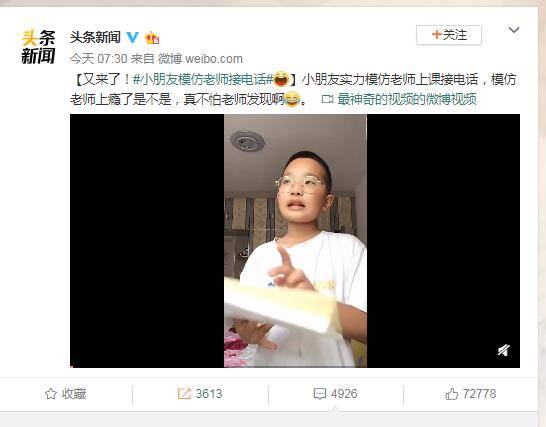The height and width of the screenshot is (427, 546).
Task: Click the laughing emoji in the hashtag title
Action: tap(281, 79)
